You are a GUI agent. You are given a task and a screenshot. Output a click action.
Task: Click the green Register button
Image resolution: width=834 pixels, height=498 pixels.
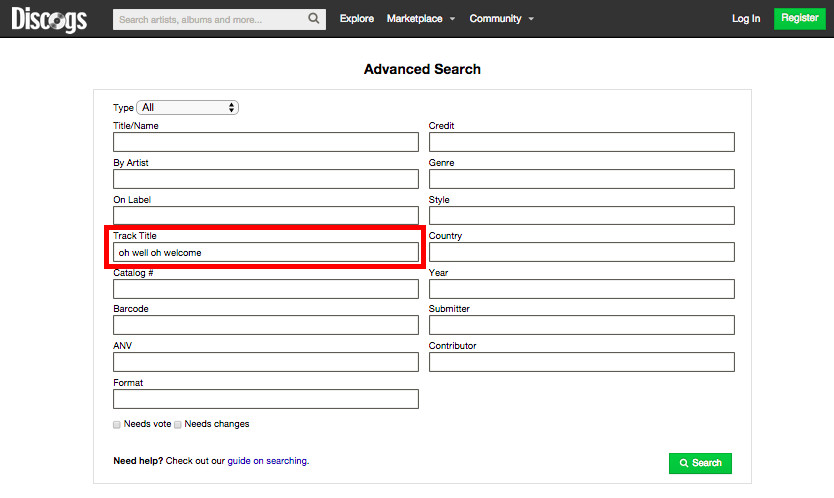799,18
